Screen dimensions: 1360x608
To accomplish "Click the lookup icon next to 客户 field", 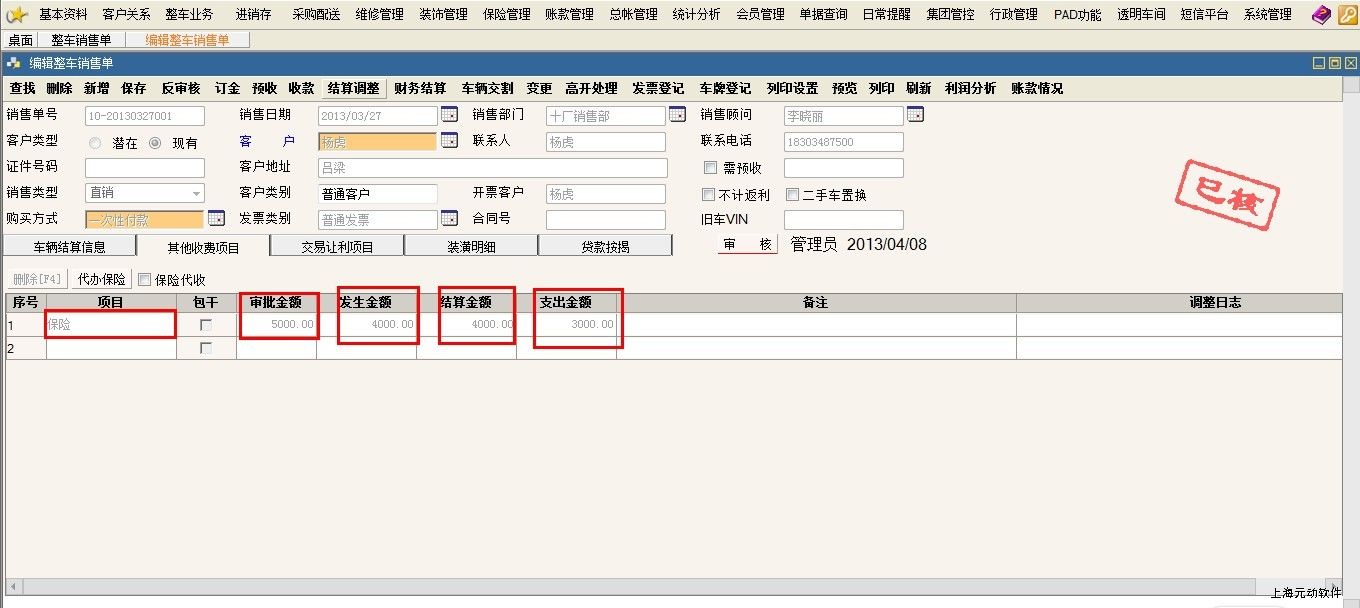I will pyautogui.click(x=449, y=141).
